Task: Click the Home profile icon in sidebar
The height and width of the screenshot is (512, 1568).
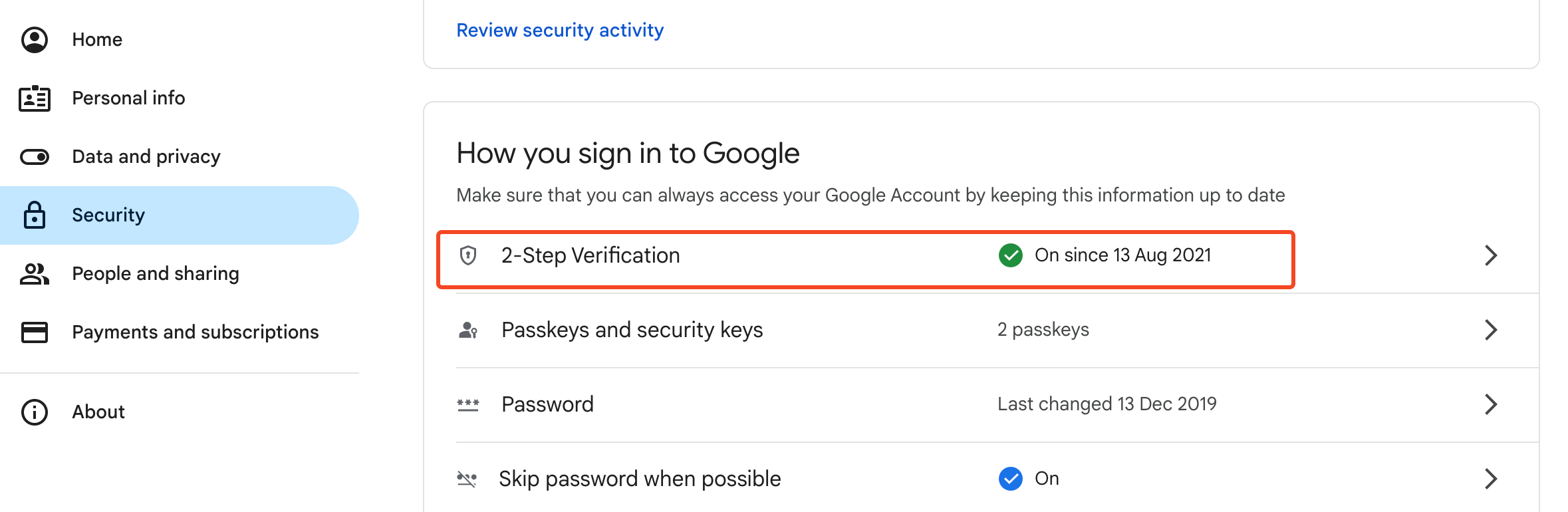Action: 35,40
